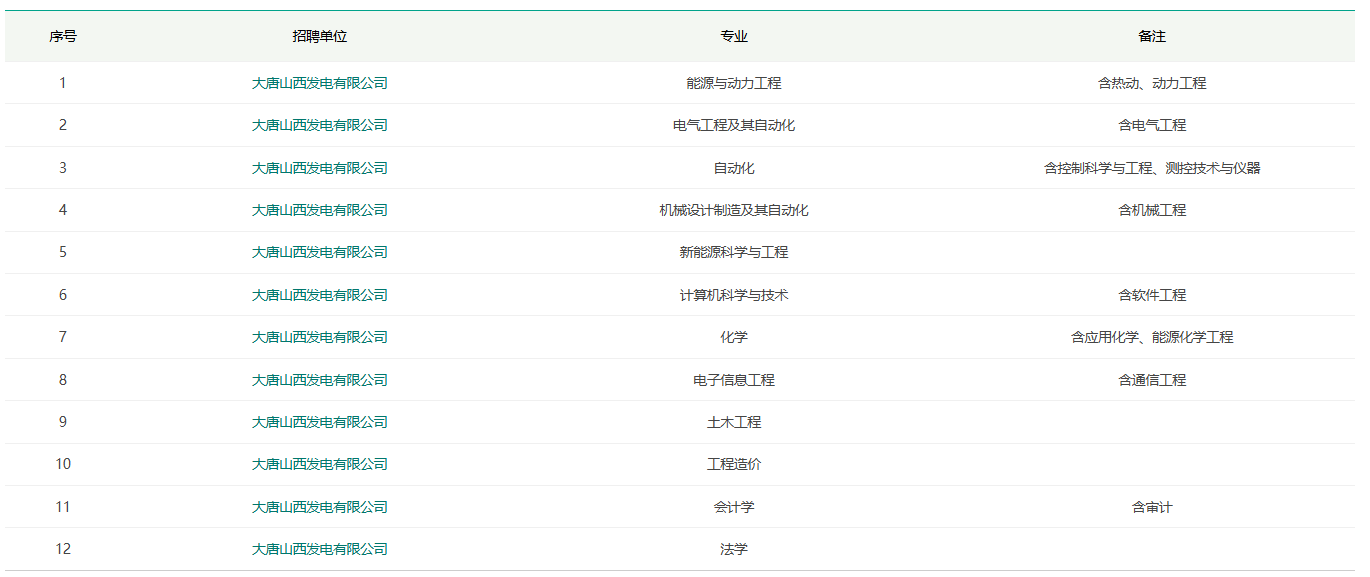Image resolution: width=1370 pixels, height=577 pixels.
Task: Click the 招聘单位 column header
Action: (x=319, y=36)
